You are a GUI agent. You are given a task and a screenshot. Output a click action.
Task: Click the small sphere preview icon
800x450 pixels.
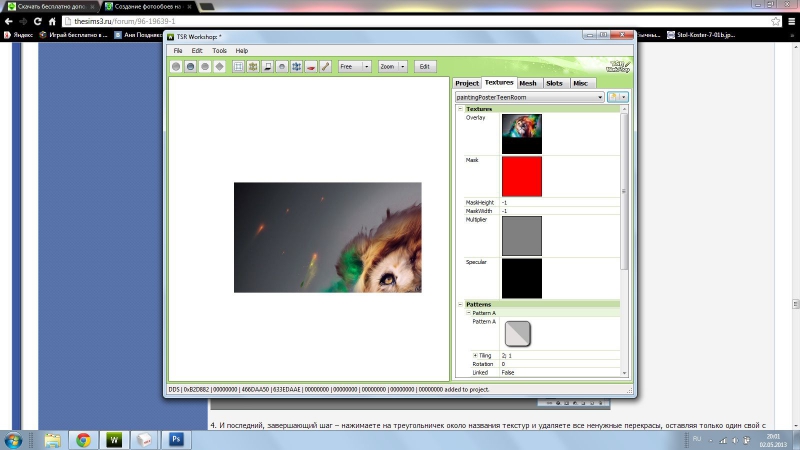[x=282, y=66]
